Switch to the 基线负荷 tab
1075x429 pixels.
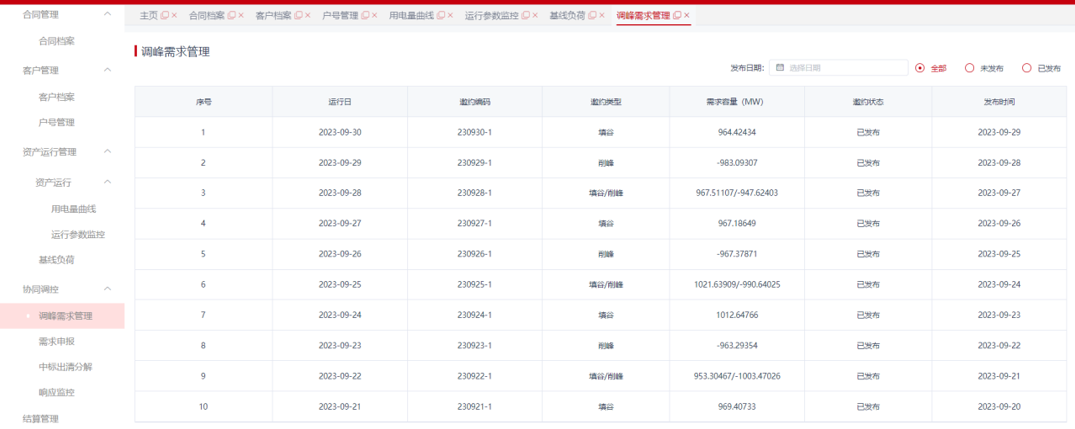(568, 15)
